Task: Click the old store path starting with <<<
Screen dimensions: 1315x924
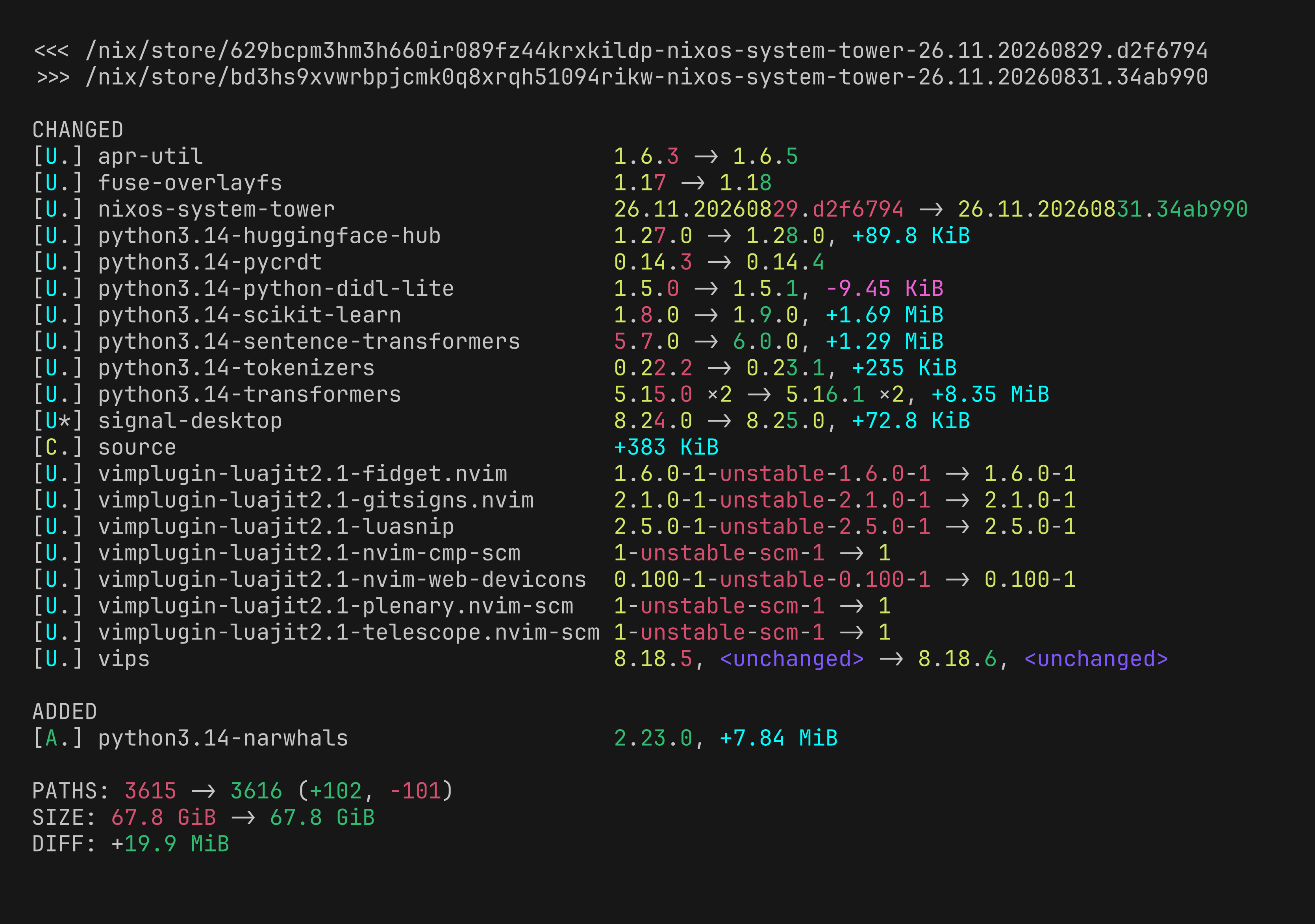Action: click(621, 50)
